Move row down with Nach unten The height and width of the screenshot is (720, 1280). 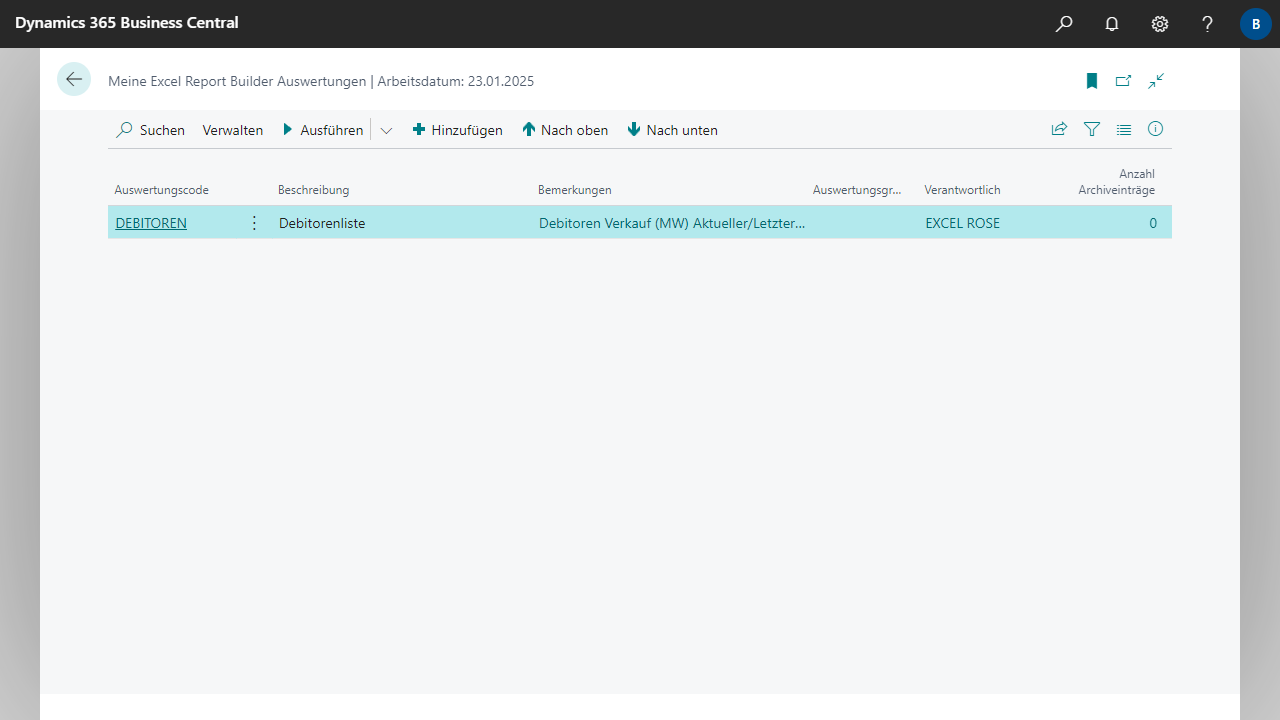click(x=672, y=130)
